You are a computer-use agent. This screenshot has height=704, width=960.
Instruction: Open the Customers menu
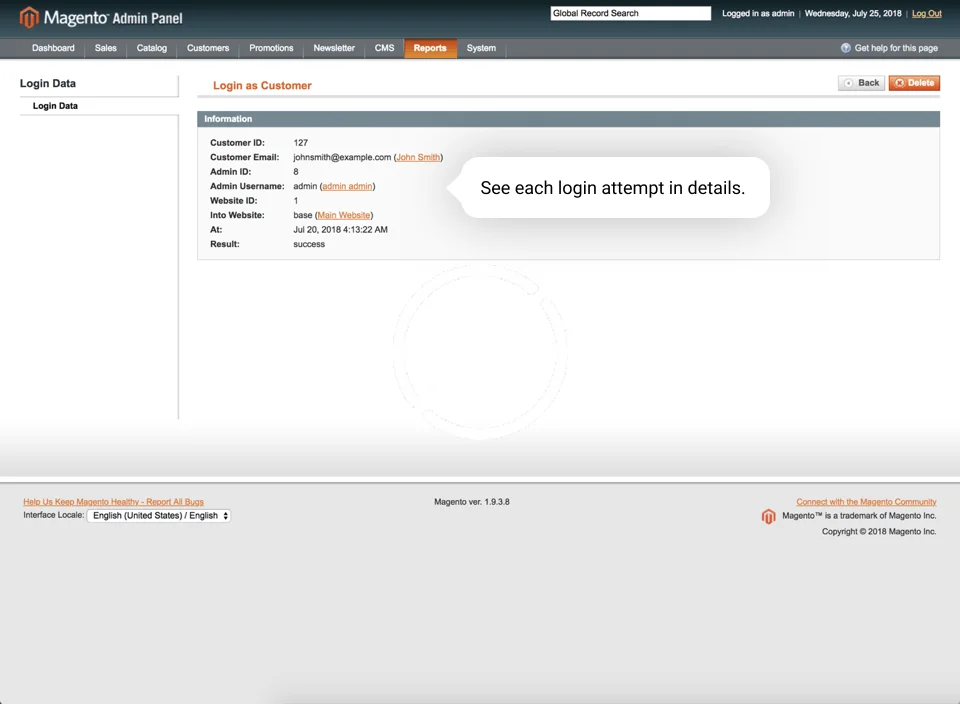(x=208, y=48)
